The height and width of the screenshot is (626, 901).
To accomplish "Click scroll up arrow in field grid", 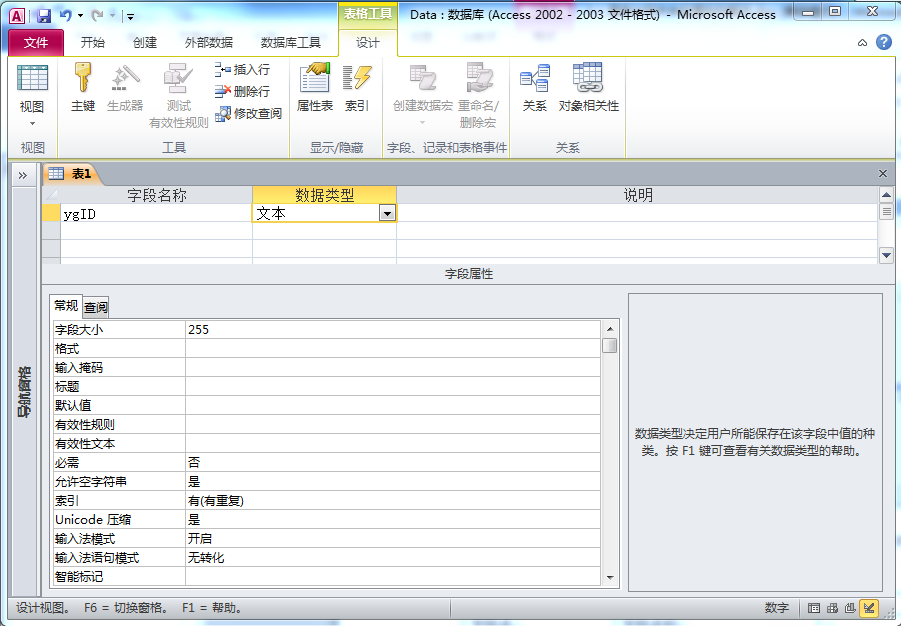I will pos(886,195).
